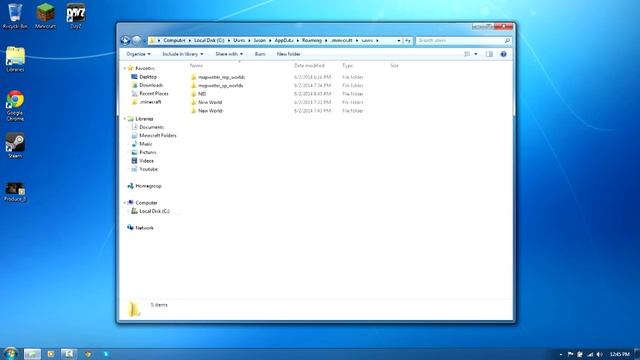The width and height of the screenshot is (640, 360).
Task: Collapse the Favorites tree group
Action: tap(125, 68)
